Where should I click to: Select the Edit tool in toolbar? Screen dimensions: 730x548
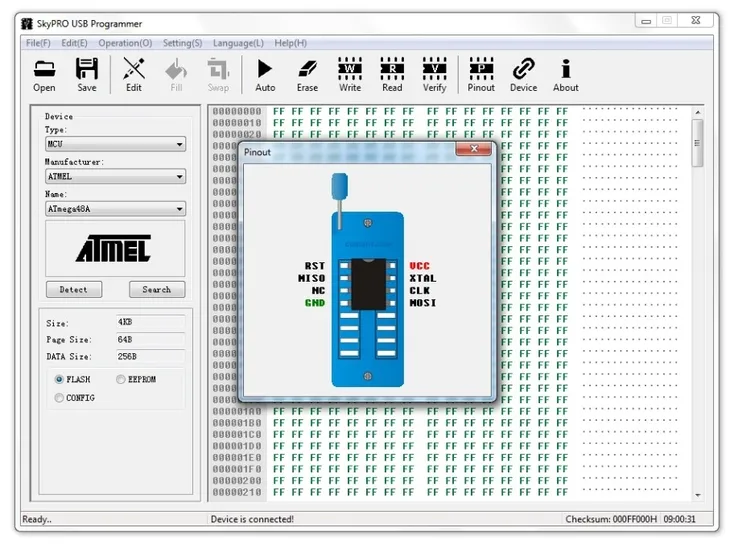(134, 74)
